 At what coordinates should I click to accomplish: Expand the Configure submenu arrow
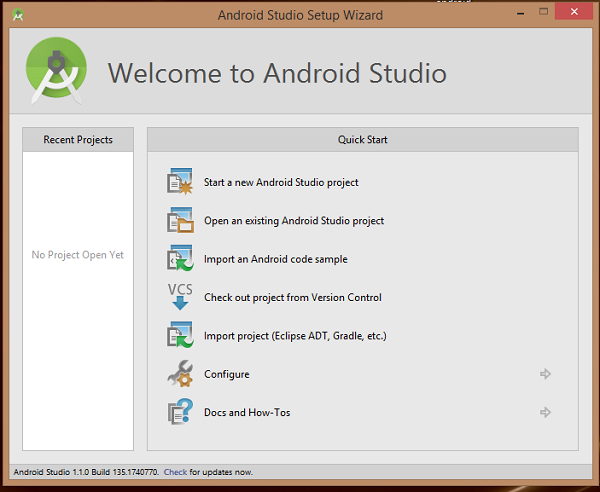(x=545, y=374)
